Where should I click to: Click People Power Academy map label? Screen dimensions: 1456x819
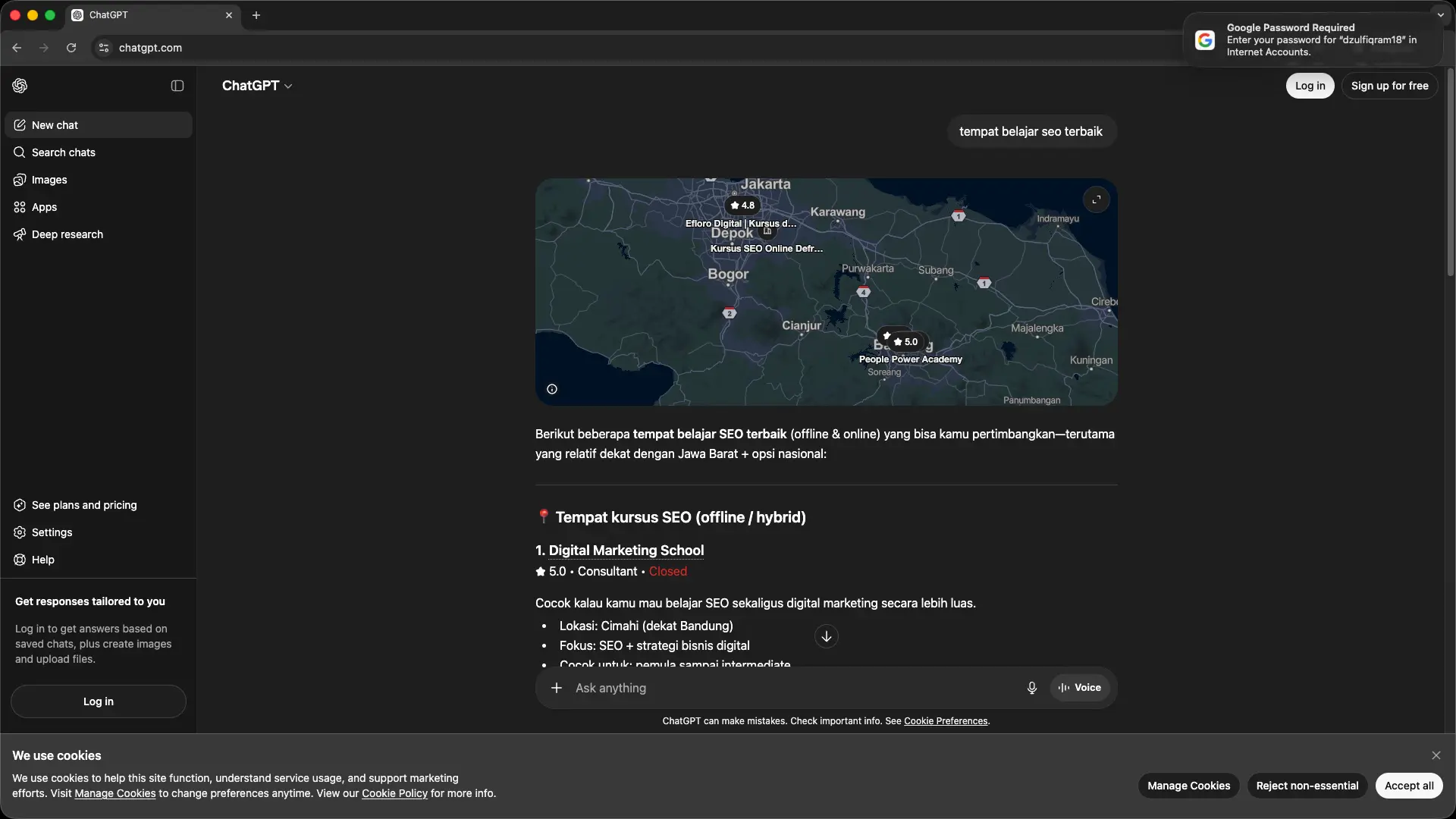[x=910, y=359]
